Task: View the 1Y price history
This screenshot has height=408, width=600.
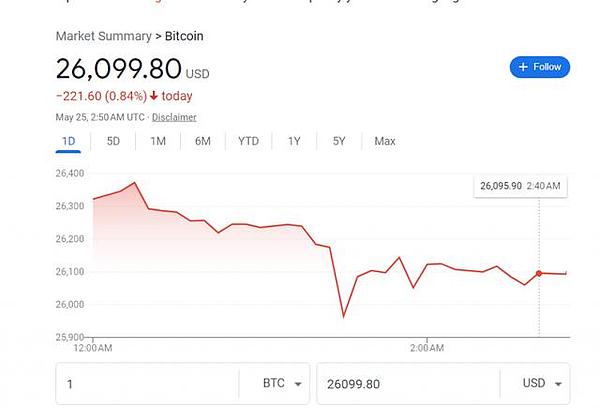Action: click(294, 141)
